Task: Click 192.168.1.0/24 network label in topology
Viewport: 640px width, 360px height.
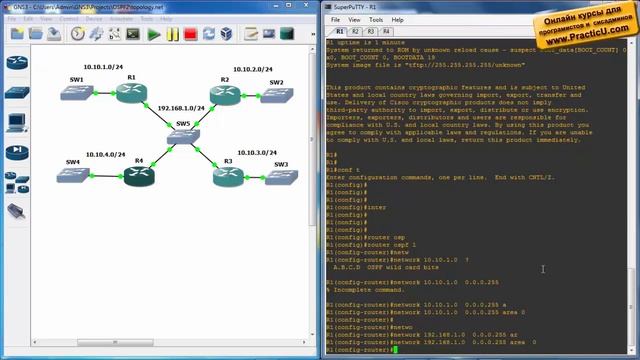Action: pyautogui.click(x=181, y=108)
